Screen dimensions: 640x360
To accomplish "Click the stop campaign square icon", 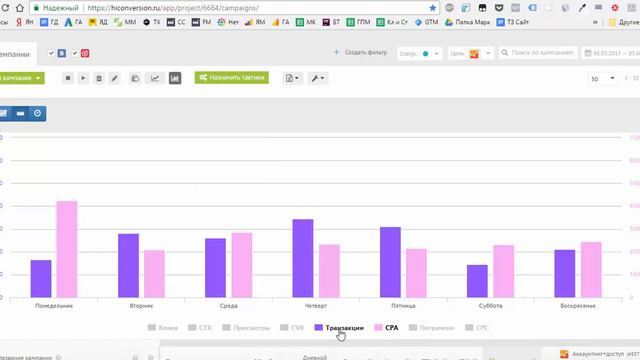I will (68, 78).
